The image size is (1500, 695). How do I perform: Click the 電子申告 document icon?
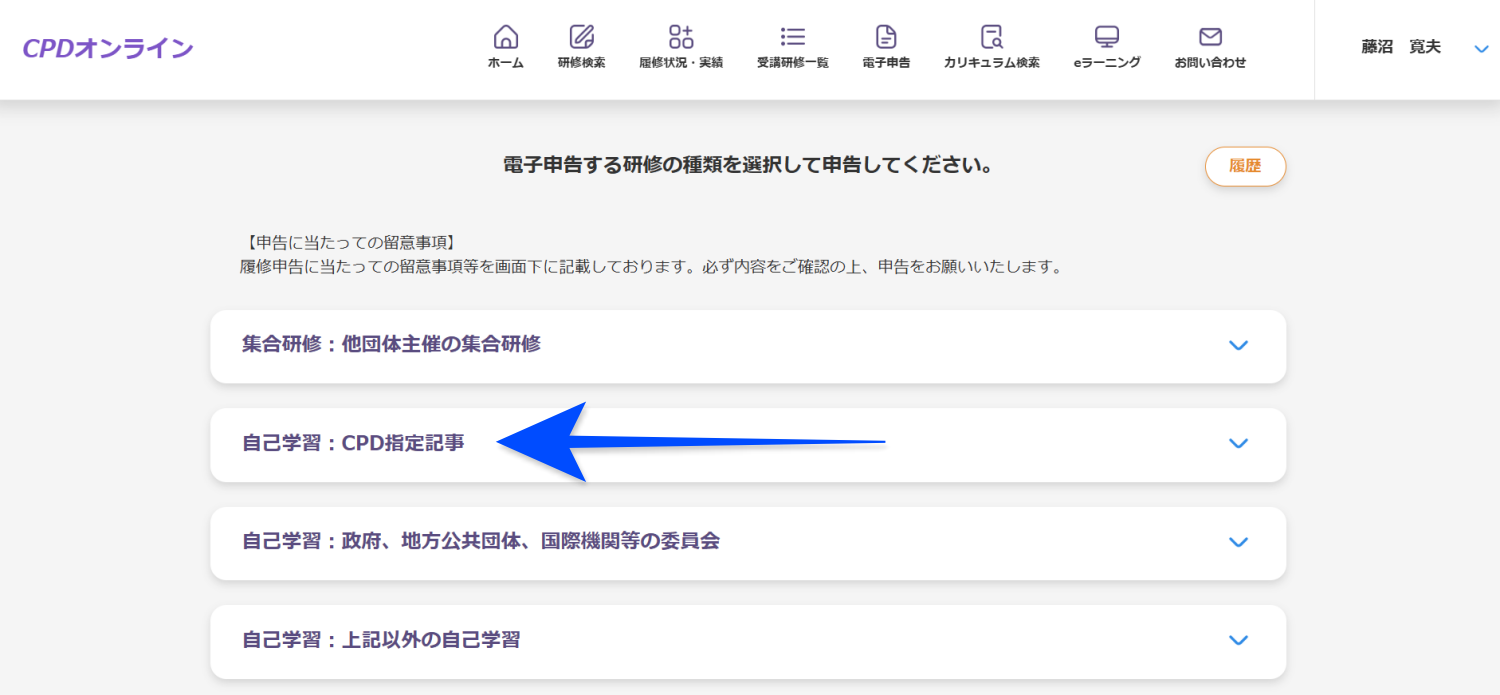tap(886, 37)
